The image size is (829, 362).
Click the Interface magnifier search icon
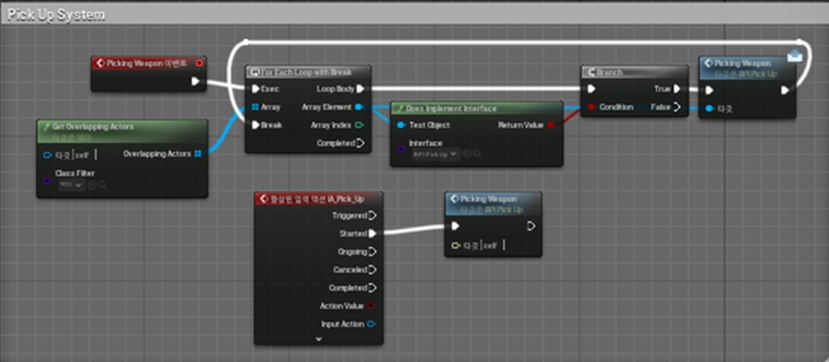point(477,154)
